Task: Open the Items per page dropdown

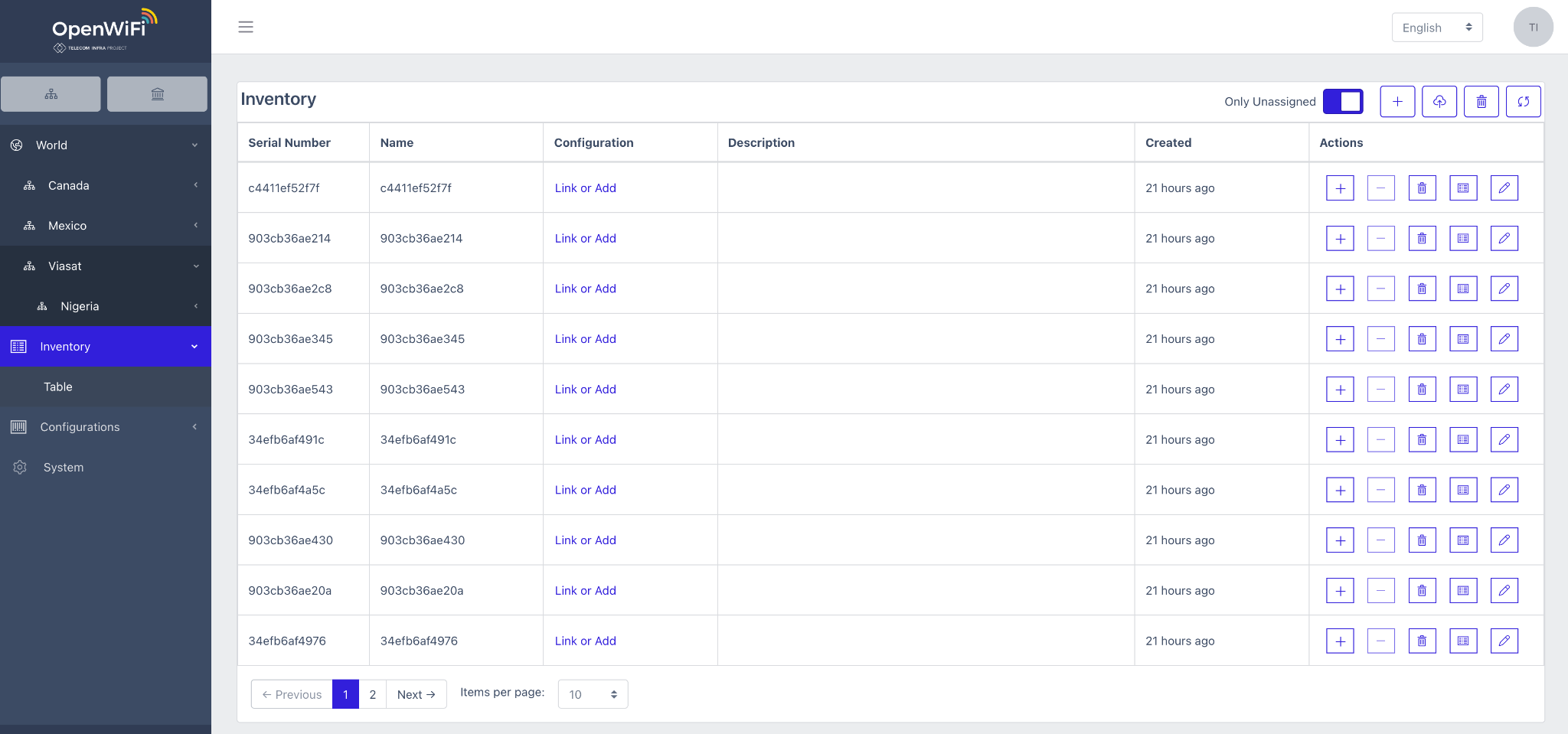Action: coord(593,694)
